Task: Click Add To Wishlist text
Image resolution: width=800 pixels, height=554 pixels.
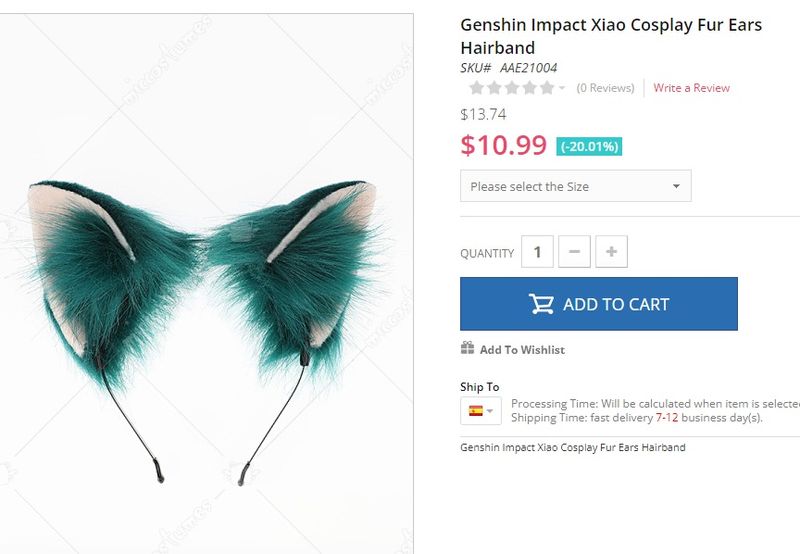Action: [522, 350]
